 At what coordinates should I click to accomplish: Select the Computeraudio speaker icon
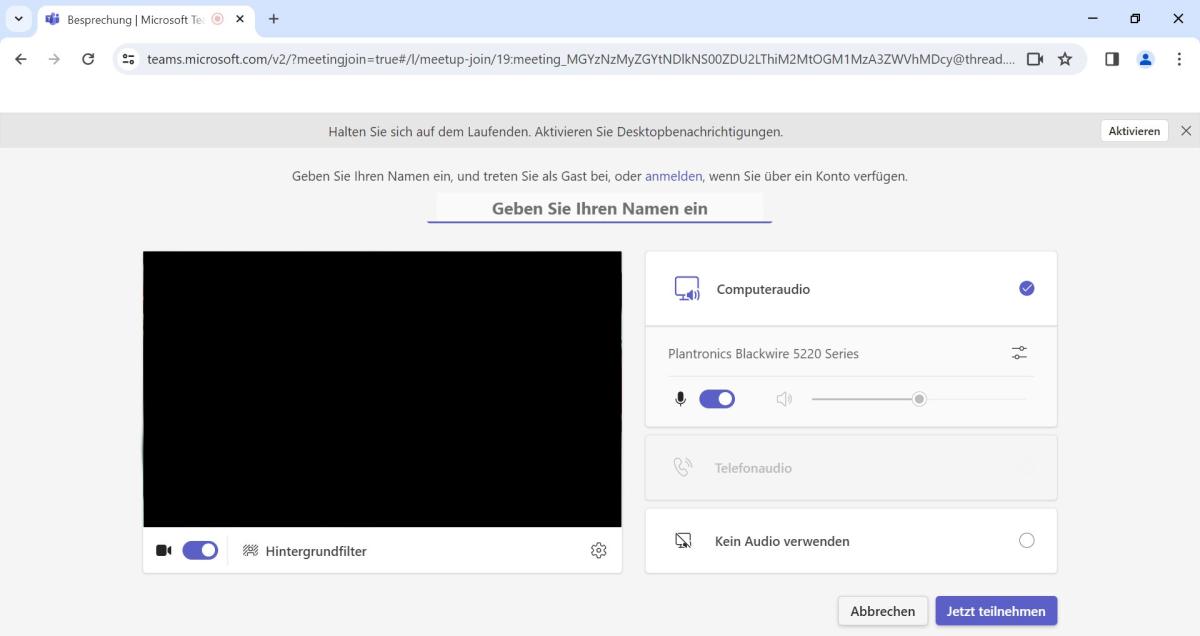(x=687, y=288)
